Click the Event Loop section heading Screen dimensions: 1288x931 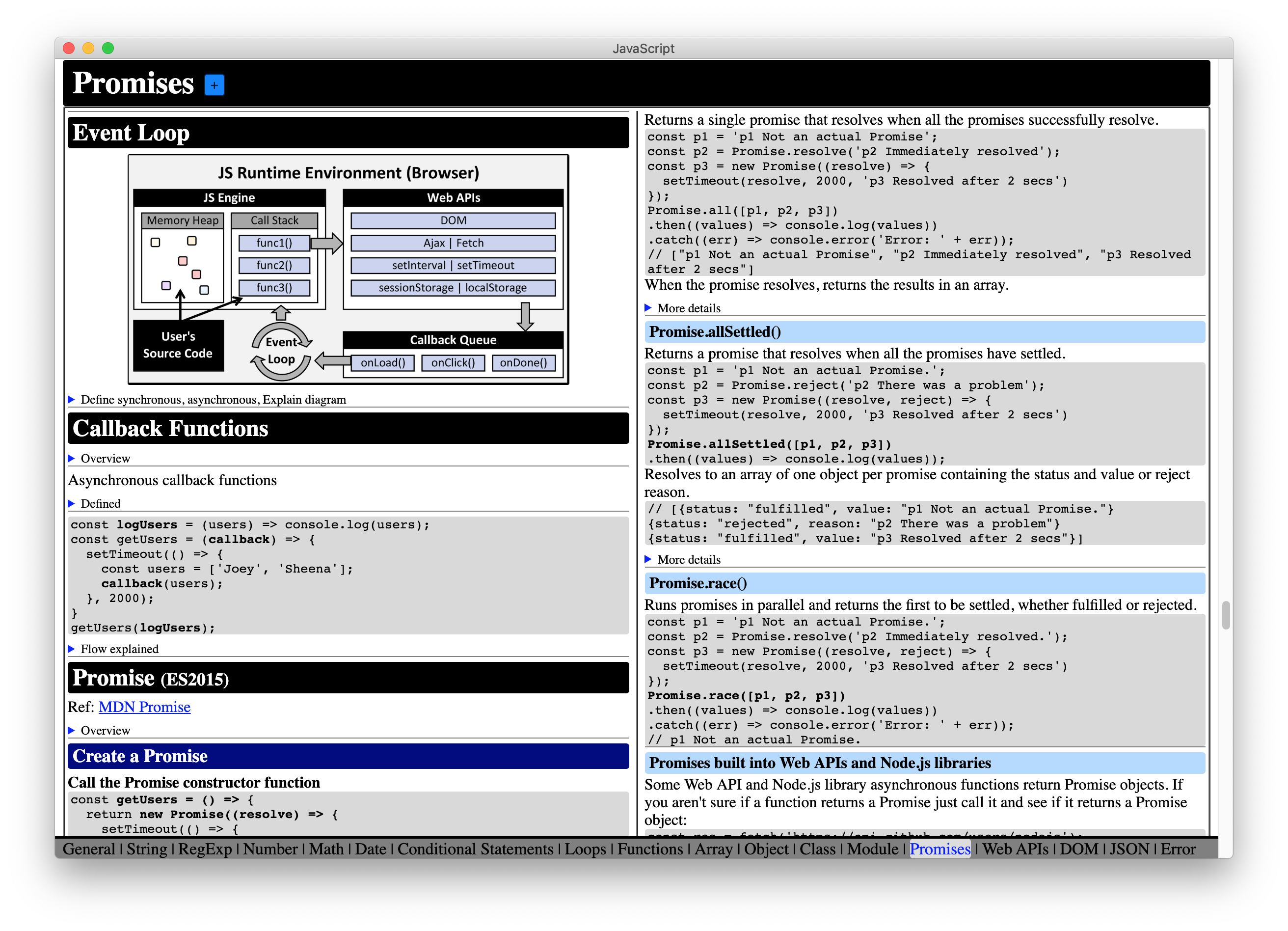(x=348, y=133)
